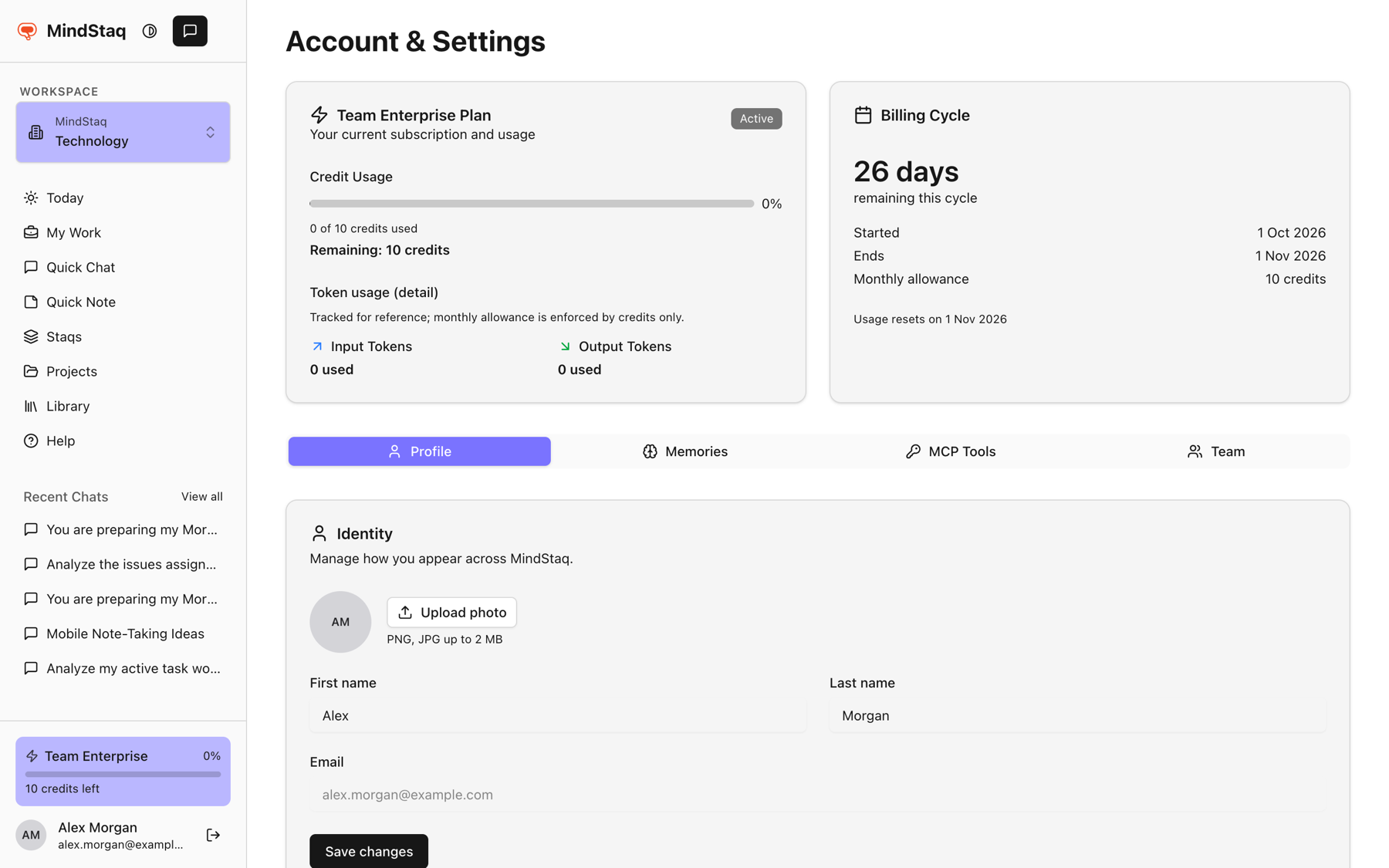This screenshot has height=868, width=1389.
Task: Click the large AM profile avatar
Action: point(340,622)
